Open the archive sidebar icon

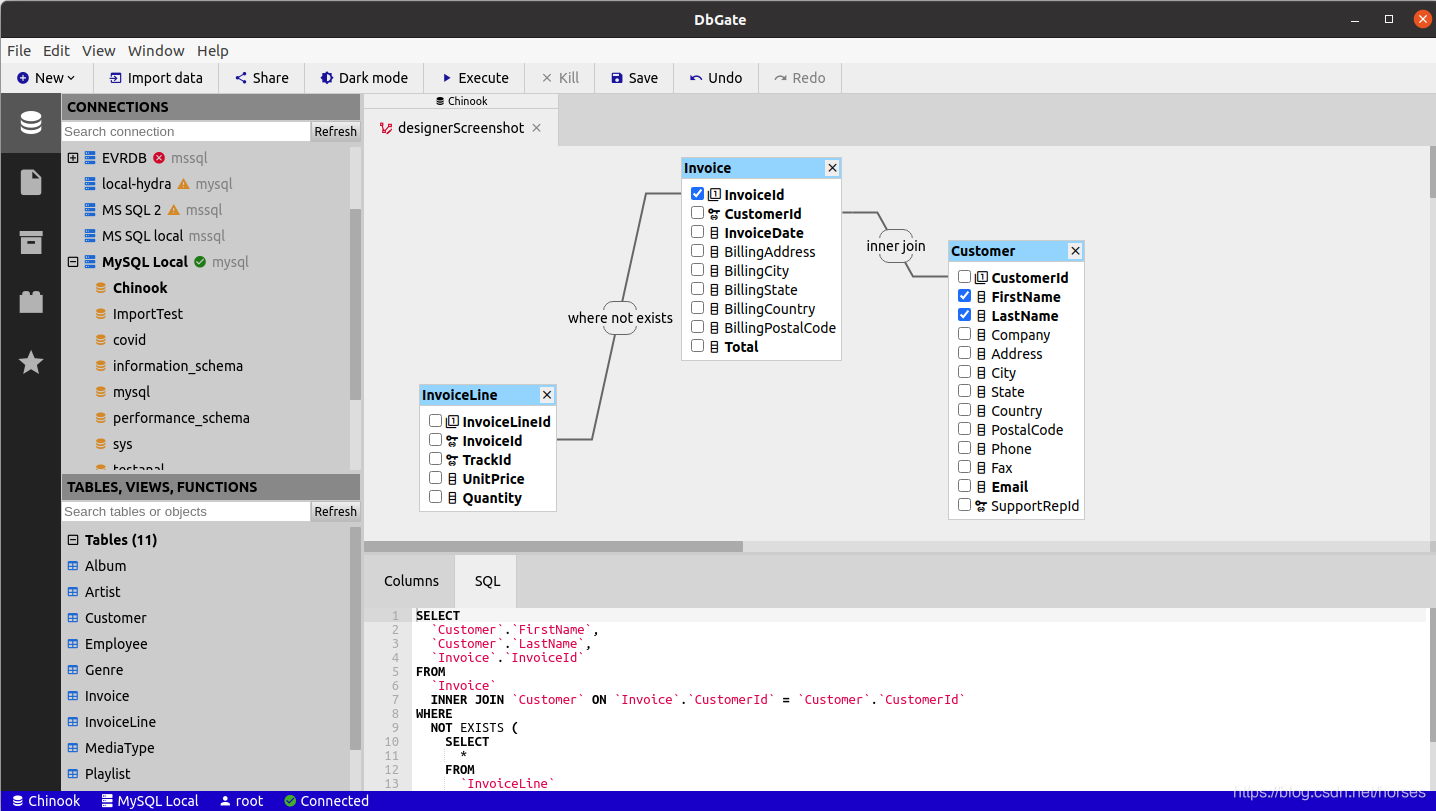click(31, 242)
